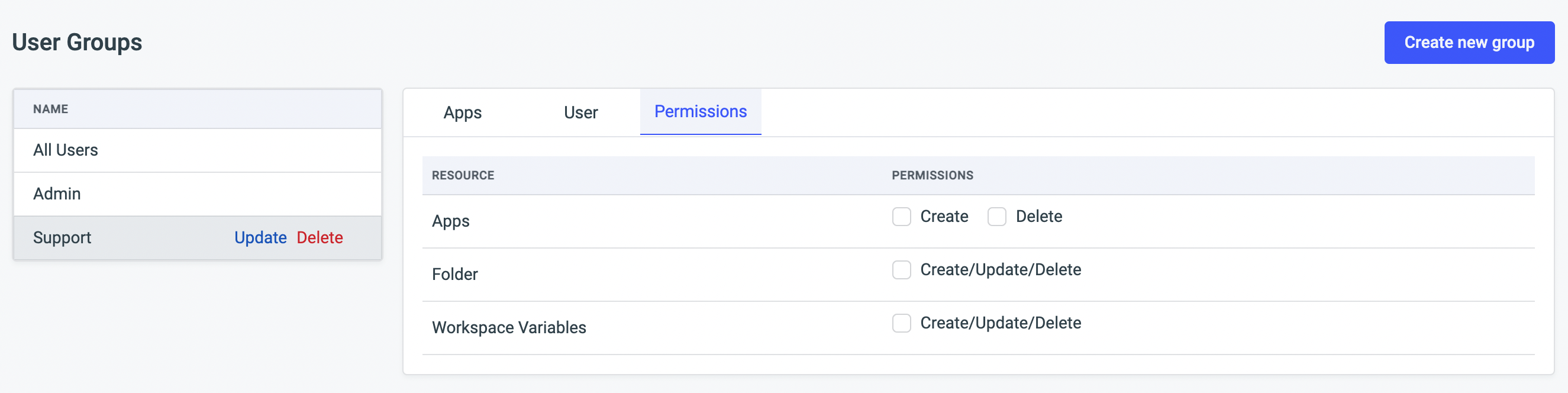The width and height of the screenshot is (1568, 393).
Task: Check the Folder Create/Update/Delete checkbox
Action: tap(901, 270)
